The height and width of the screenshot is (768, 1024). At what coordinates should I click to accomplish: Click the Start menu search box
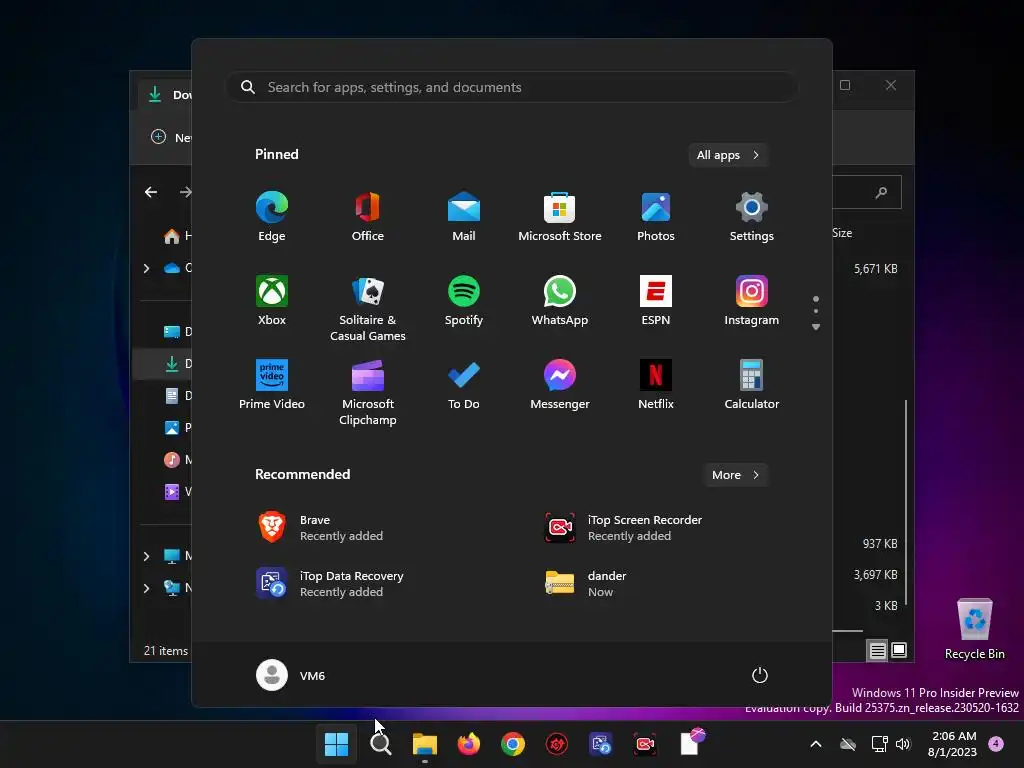click(511, 87)
